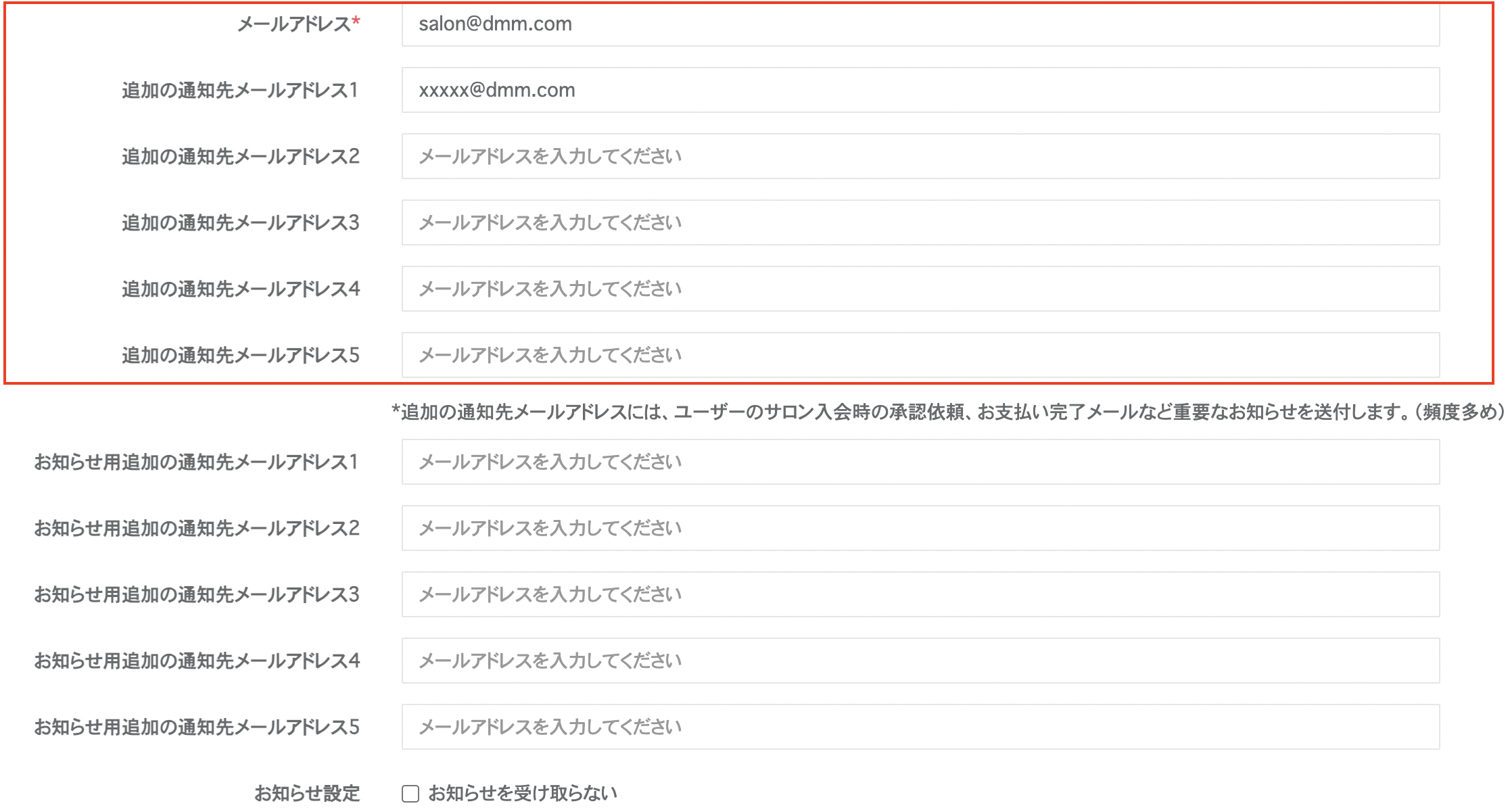
Task: Click the 追加の通知先メールアドレス5 label
Action: [x=240, y=355]
